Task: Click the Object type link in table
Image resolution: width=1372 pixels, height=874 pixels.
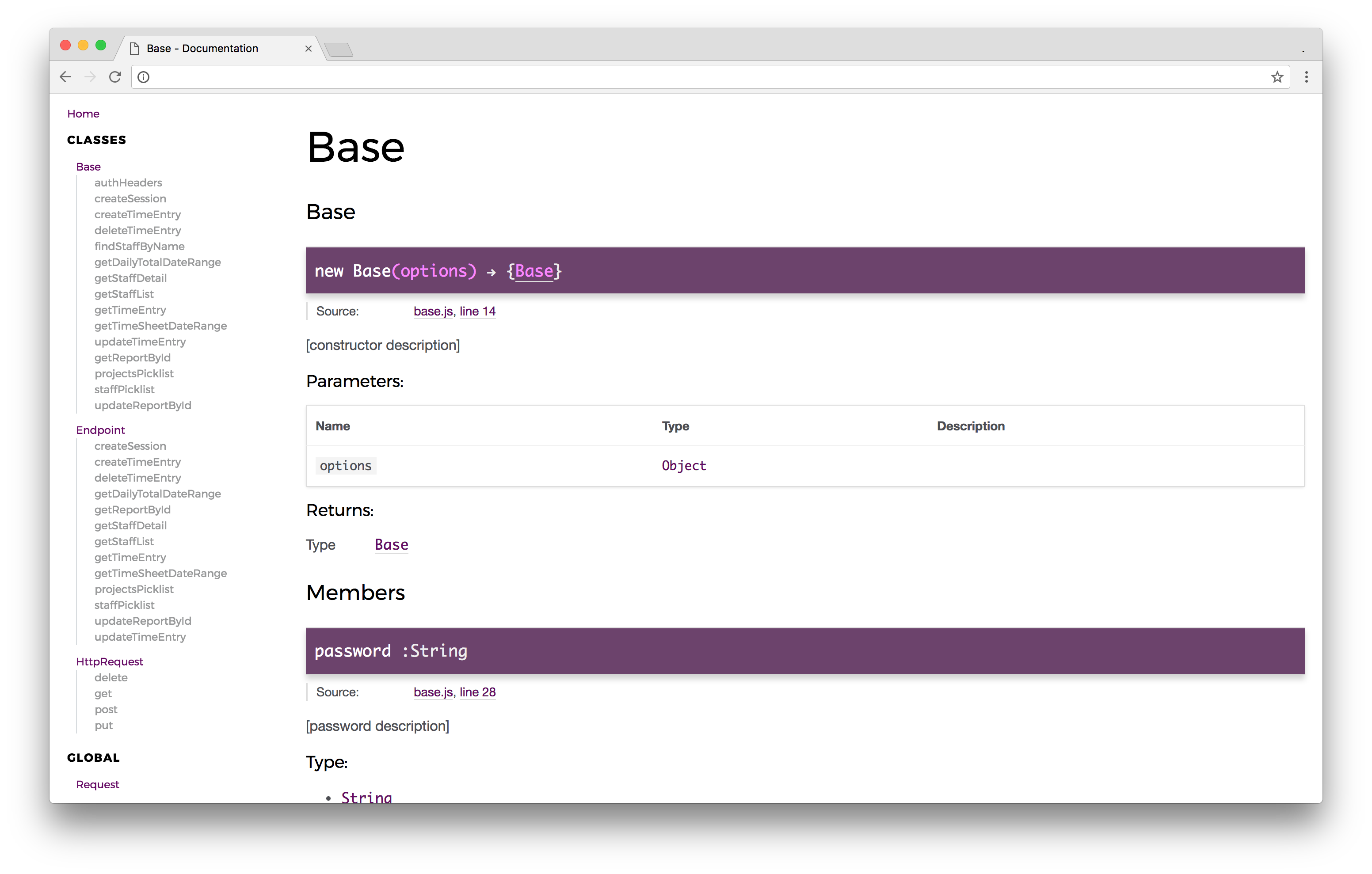Action: [684, 465]
